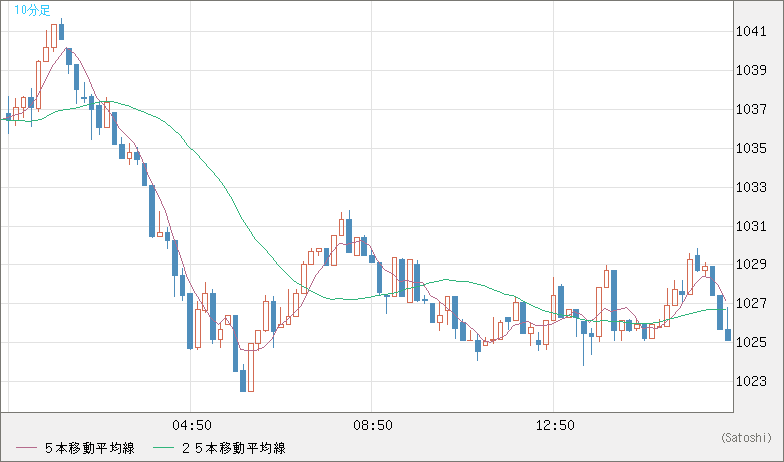The image size is (784, 462).
Task: Click the 1039 price axis label
Action: [749, 71]
